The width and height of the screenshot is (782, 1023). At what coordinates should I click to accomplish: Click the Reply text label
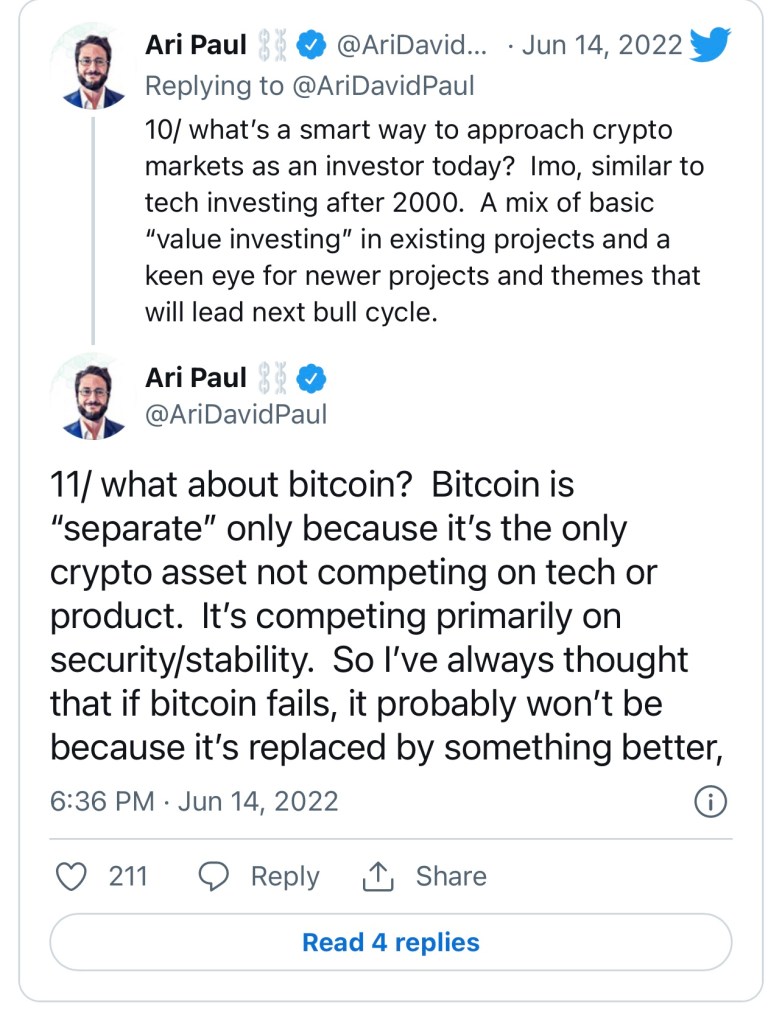[285, 877]
